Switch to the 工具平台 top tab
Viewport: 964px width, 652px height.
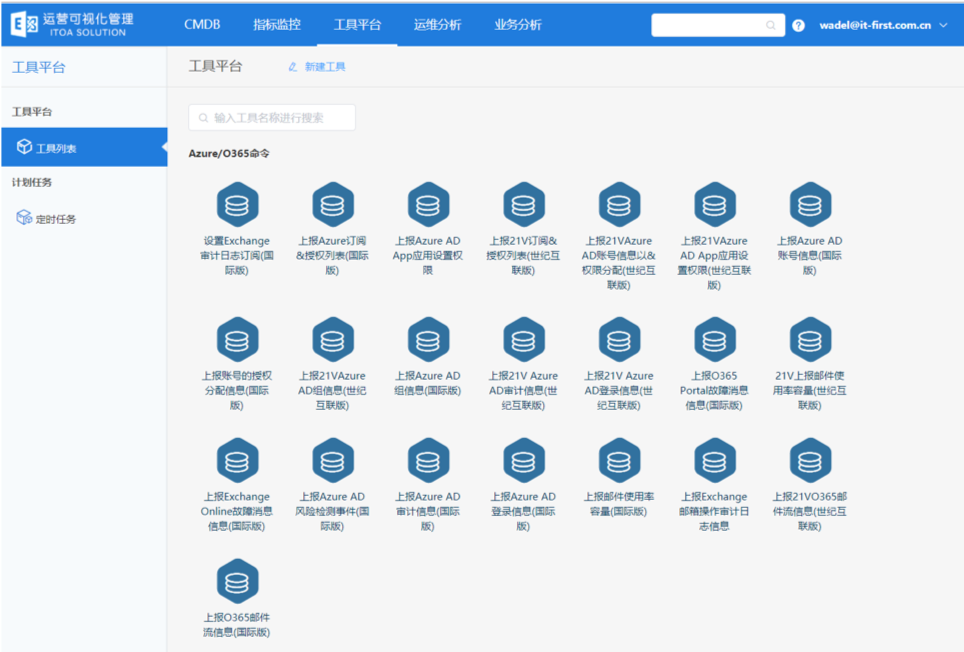pyautogui.click(x=357, y=25)
